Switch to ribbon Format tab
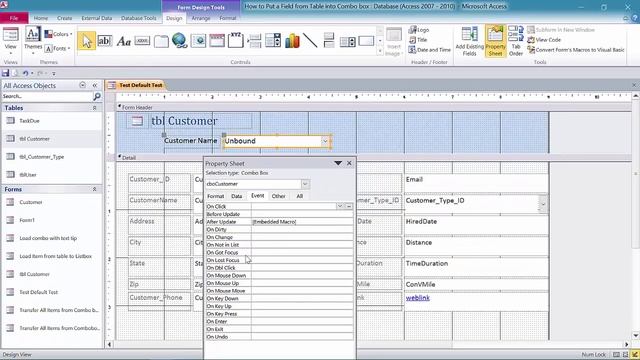This screenshot has width=640, height=360. point(228,18)
